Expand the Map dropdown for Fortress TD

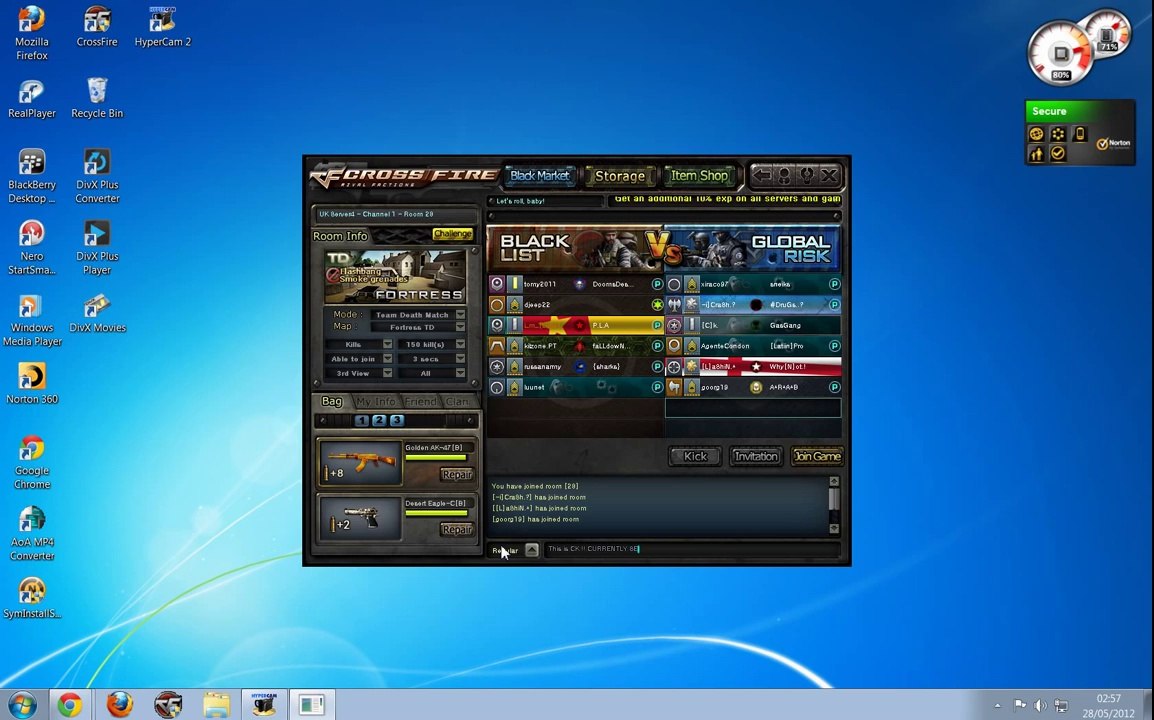460,326
